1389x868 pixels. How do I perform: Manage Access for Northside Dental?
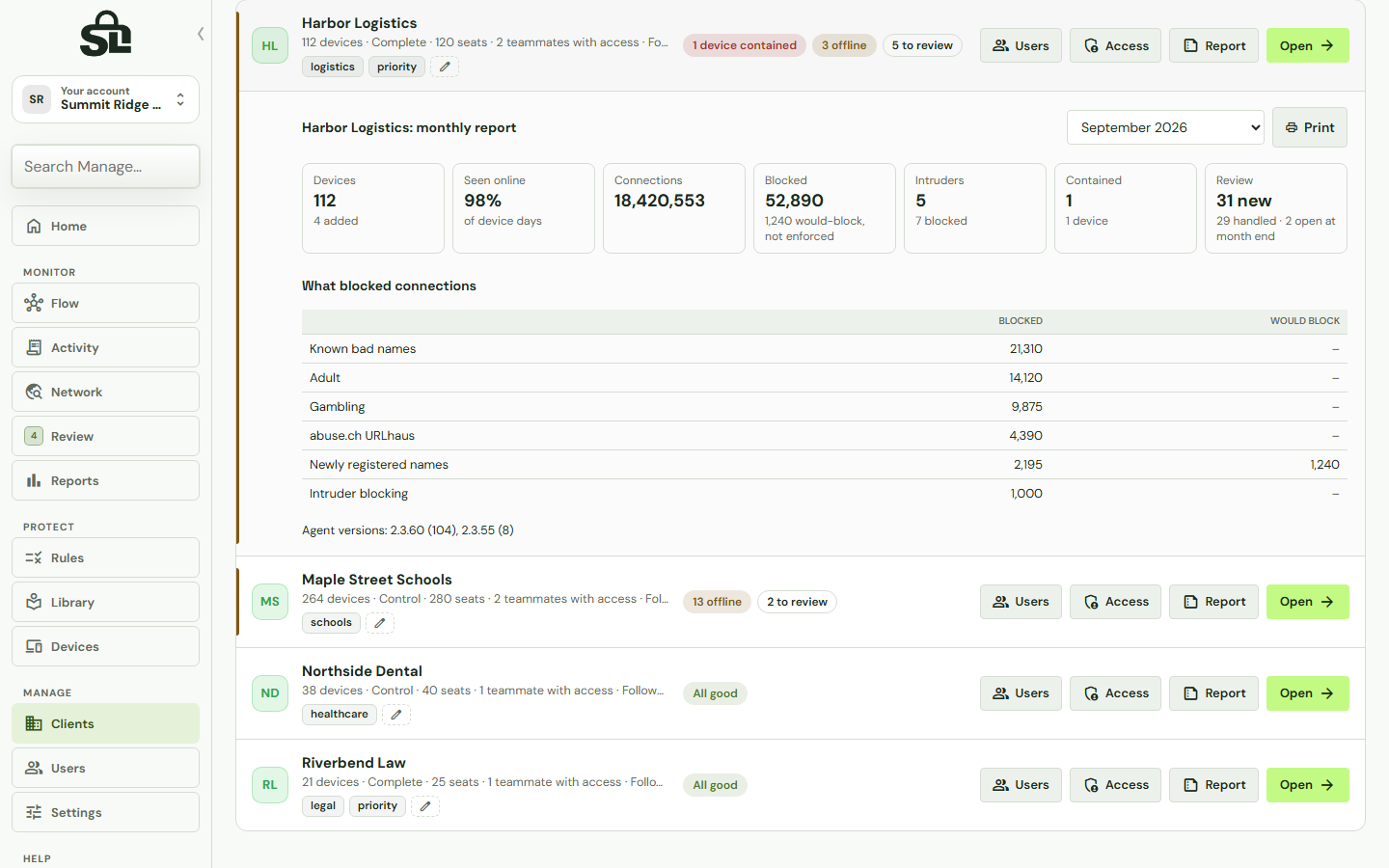point(1115,693)
